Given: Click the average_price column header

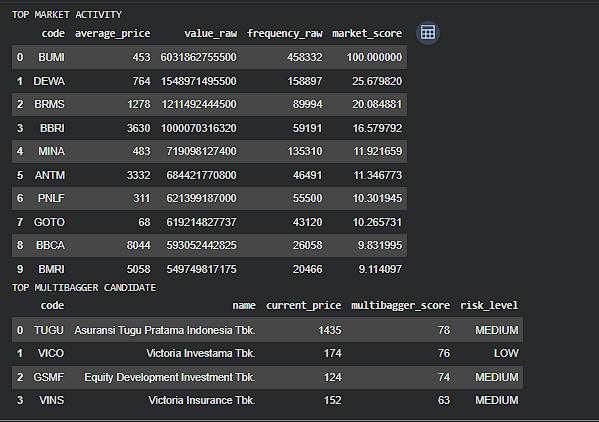Looking at the screenshot, I should [112, 34].
